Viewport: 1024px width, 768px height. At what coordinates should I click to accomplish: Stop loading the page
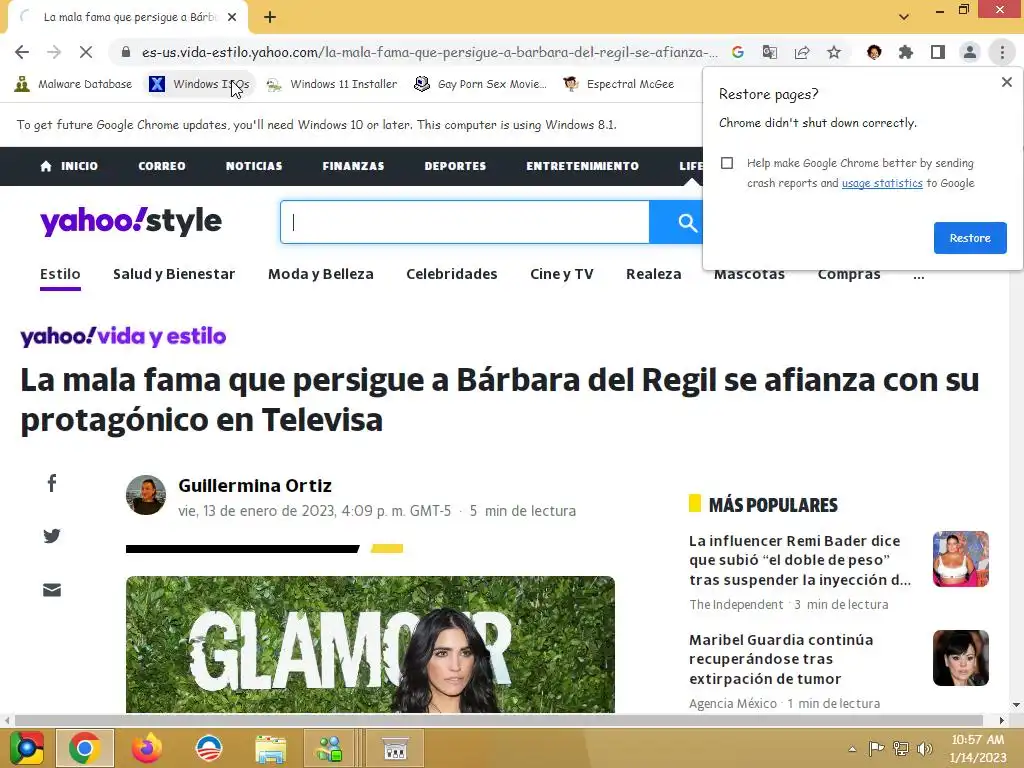pyautogui.click(x=86, y=52)
